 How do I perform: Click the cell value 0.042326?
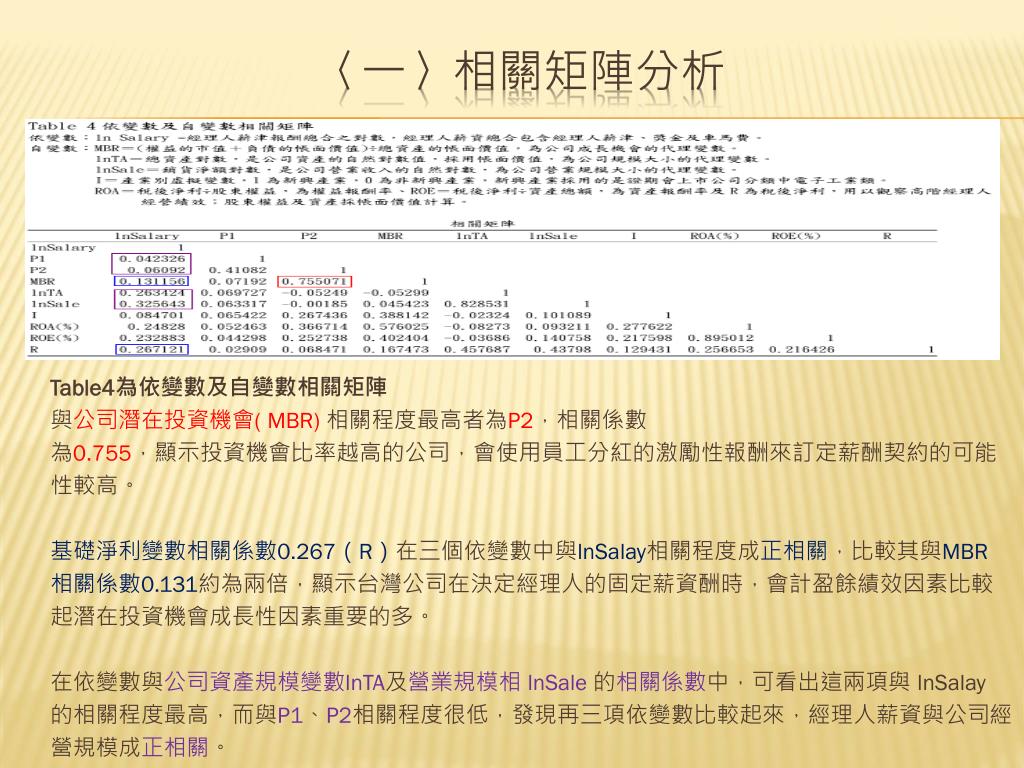(152, 259)
